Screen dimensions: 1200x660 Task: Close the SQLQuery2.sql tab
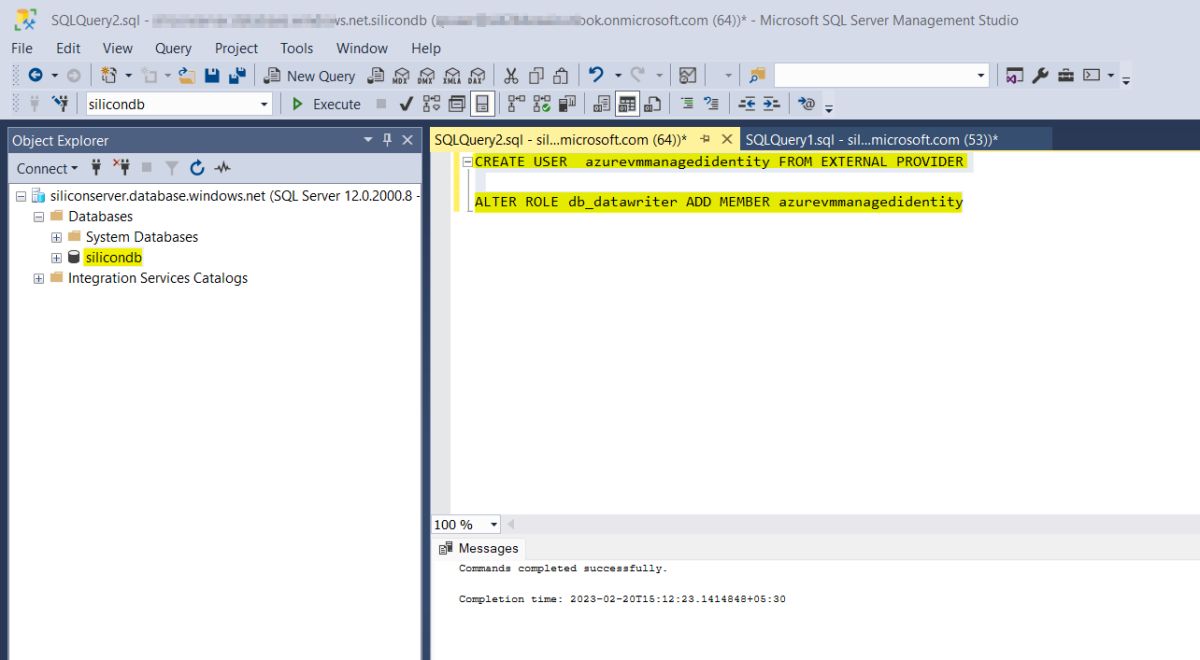[727, 140]
